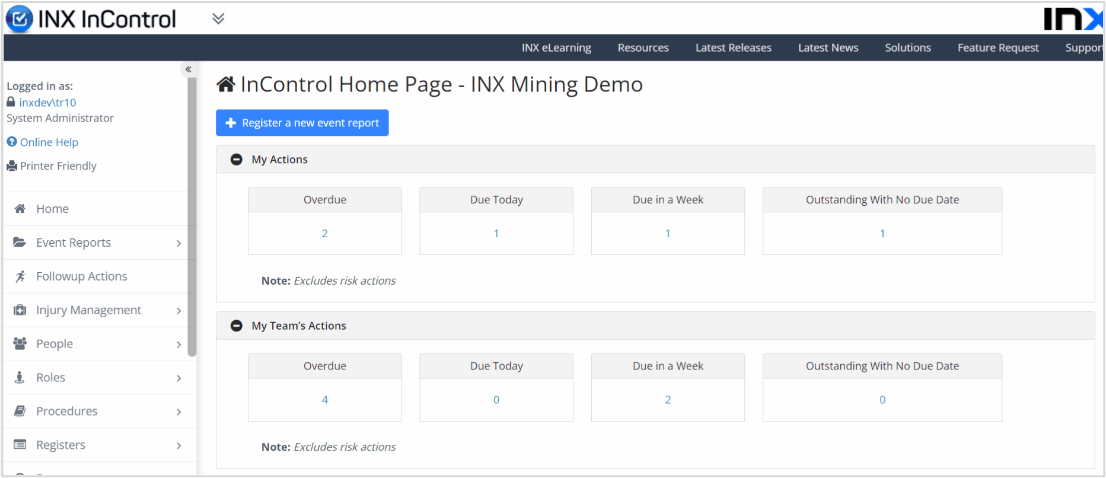Open the Online Help link

point(49,142)
